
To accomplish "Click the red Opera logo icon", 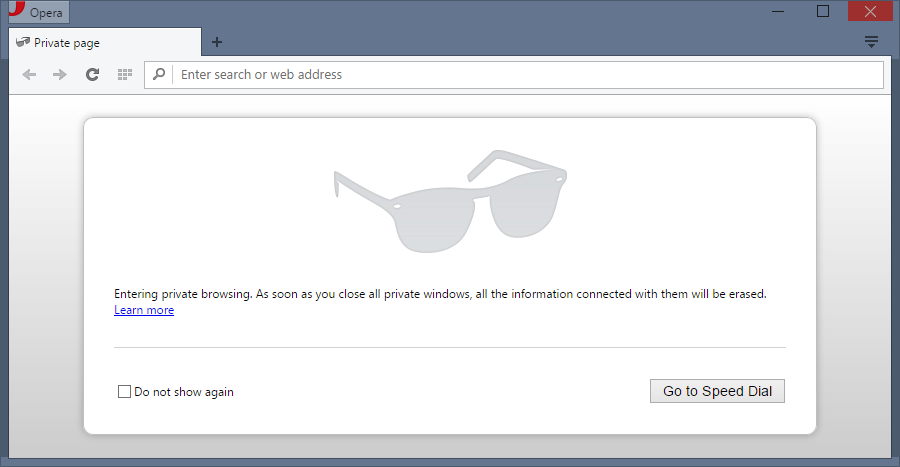I will pyautogui.click(x=15, y=8).
